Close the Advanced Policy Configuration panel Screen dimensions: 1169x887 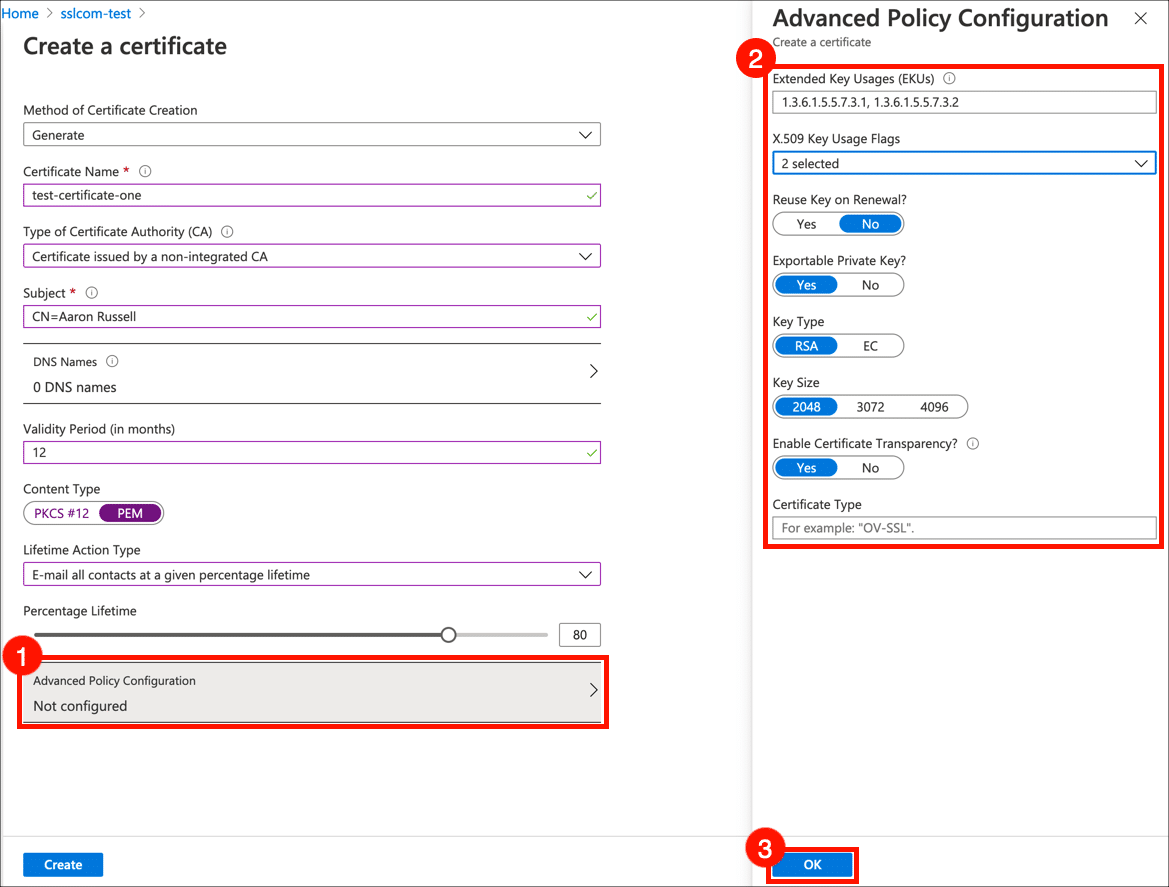(x=1140, y=18)
